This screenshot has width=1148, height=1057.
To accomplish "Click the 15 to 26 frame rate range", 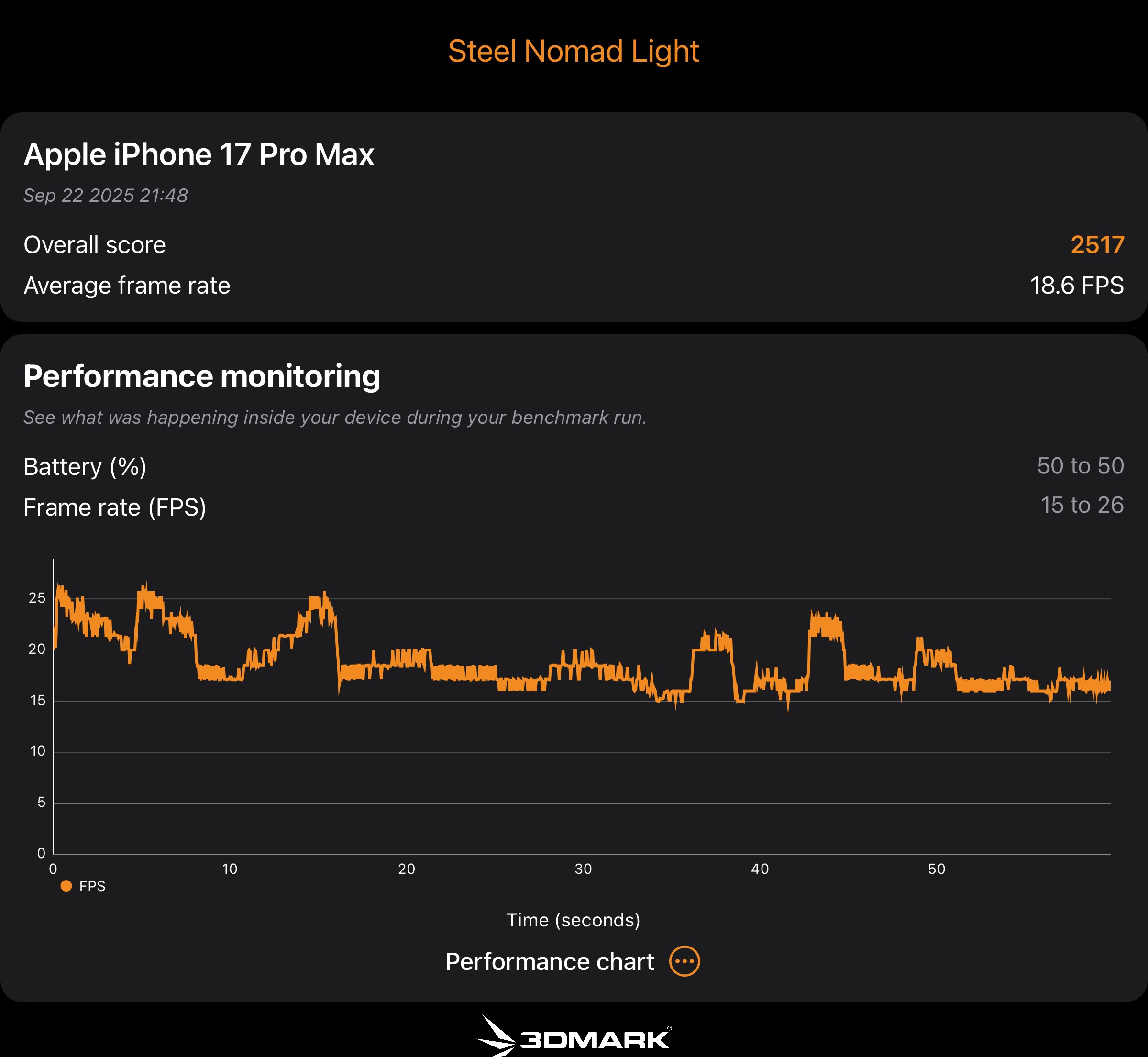I will point(1081,505).
